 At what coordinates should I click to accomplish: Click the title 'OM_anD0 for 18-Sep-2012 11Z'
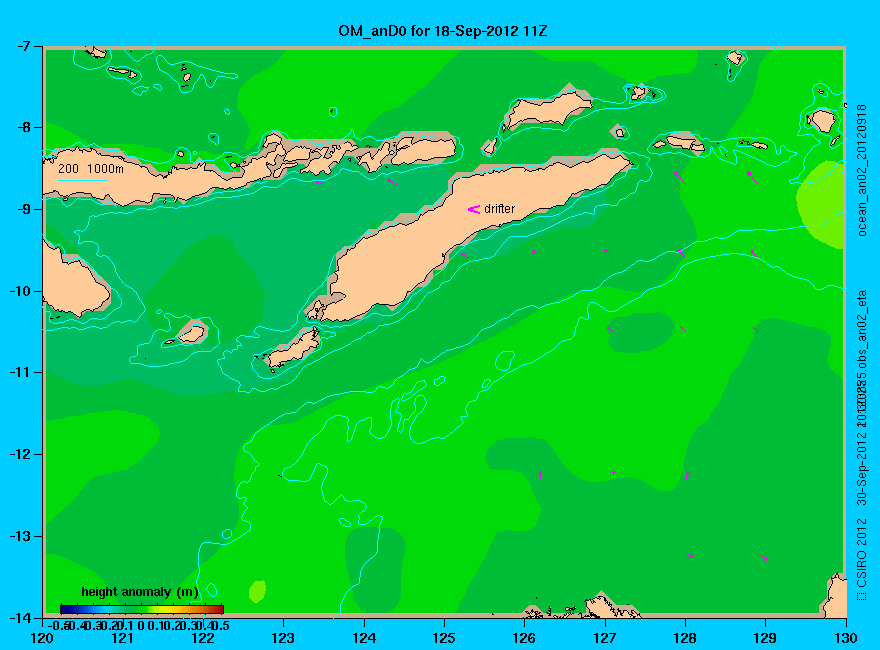click(x=443, y=31)
